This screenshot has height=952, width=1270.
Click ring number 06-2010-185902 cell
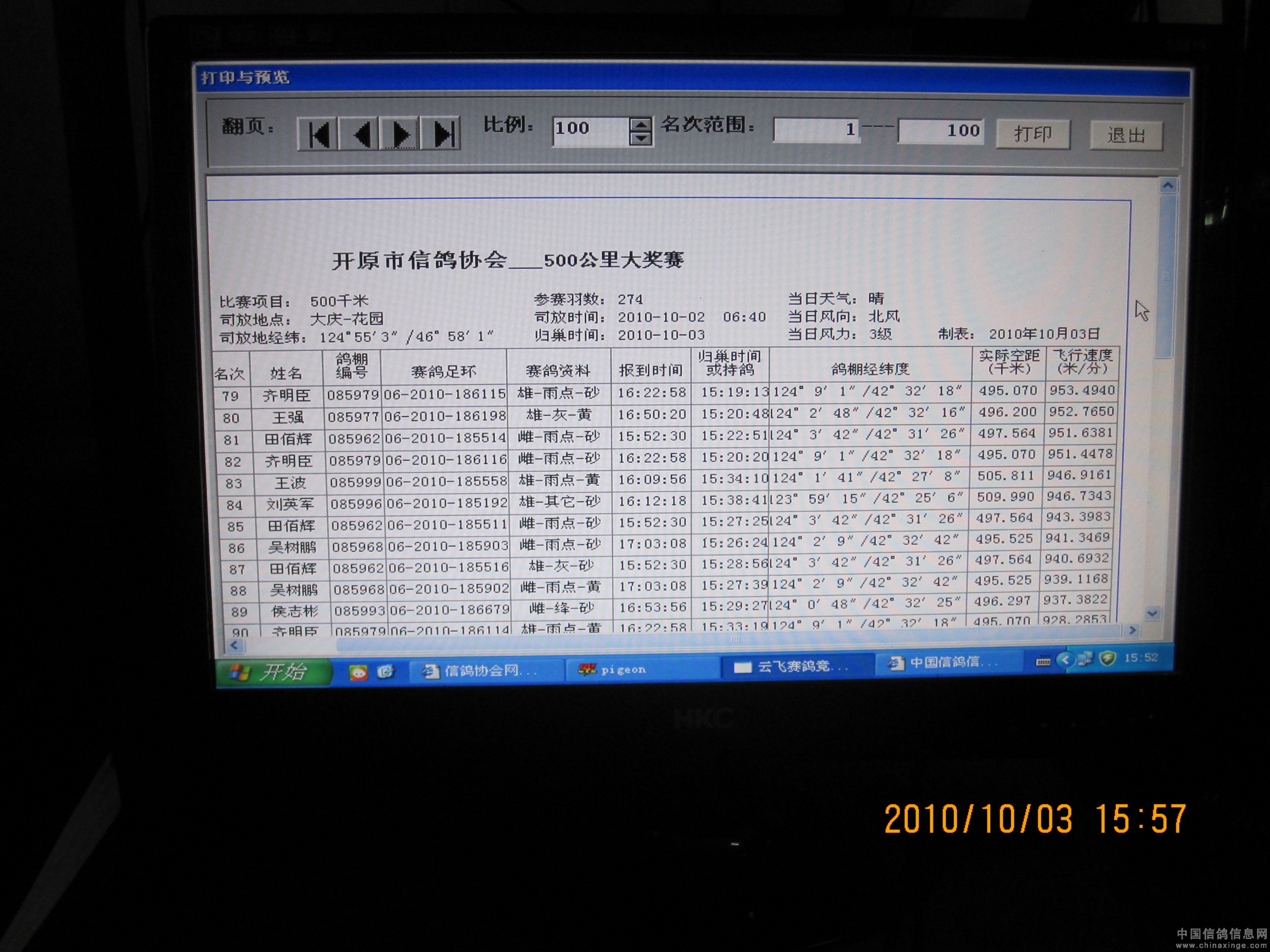coord(449,589)
